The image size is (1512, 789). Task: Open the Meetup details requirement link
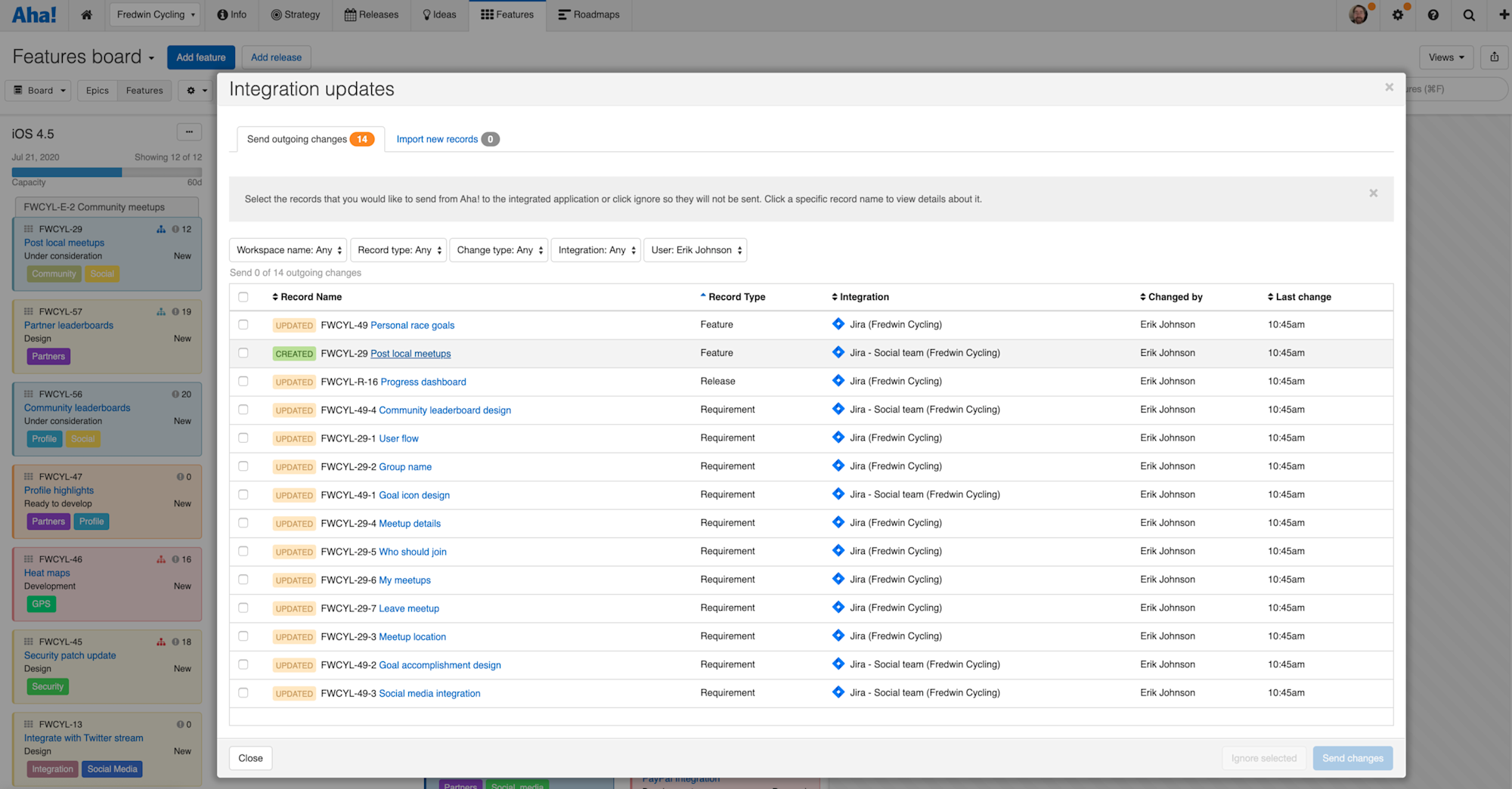pyautogui.click(x=409, y=523)
